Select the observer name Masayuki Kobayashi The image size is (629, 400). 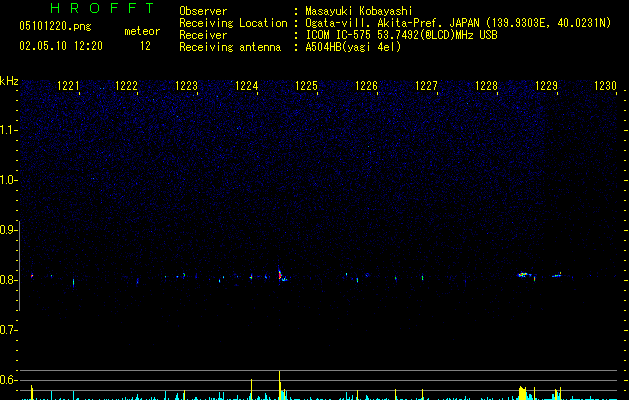coord(359,11)
